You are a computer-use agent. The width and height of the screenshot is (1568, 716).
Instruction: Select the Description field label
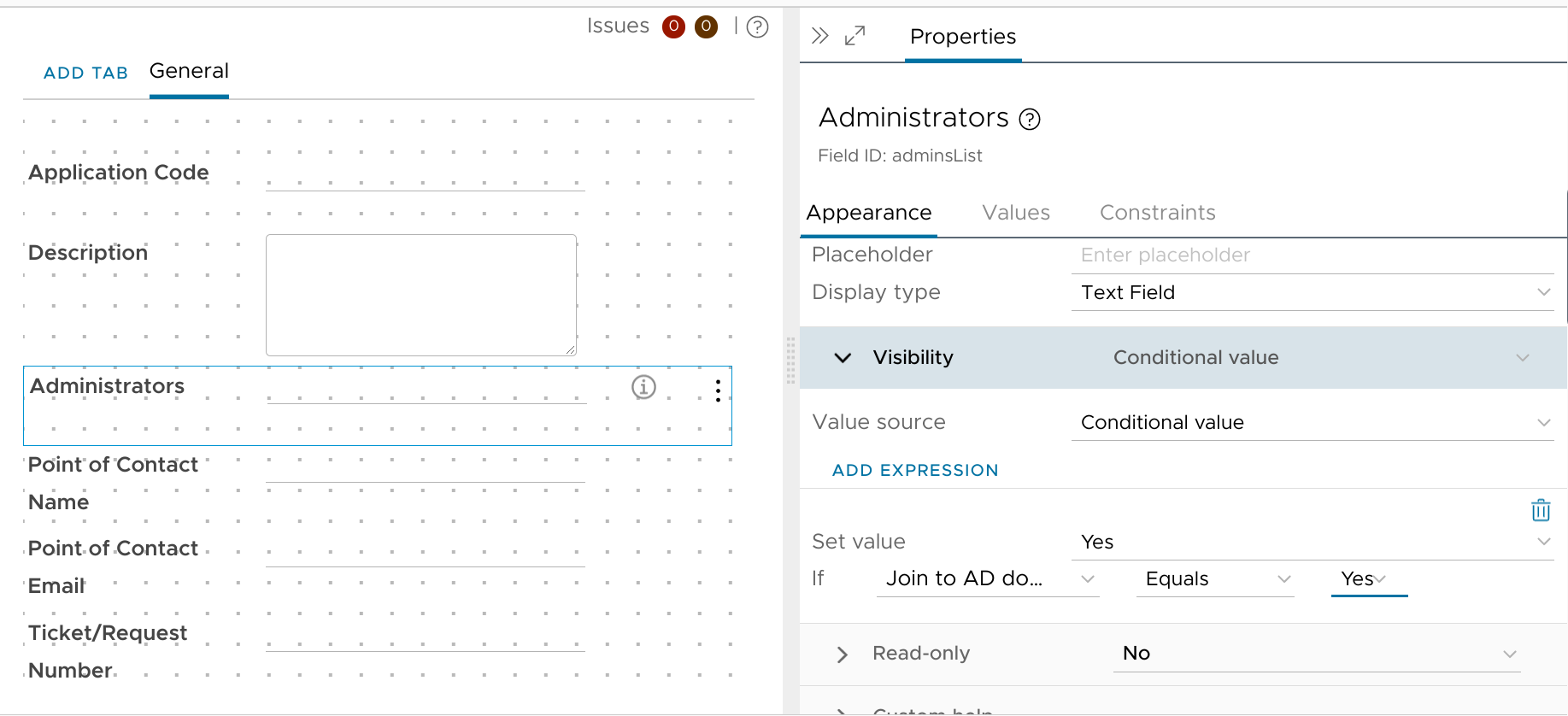[88, 253]
